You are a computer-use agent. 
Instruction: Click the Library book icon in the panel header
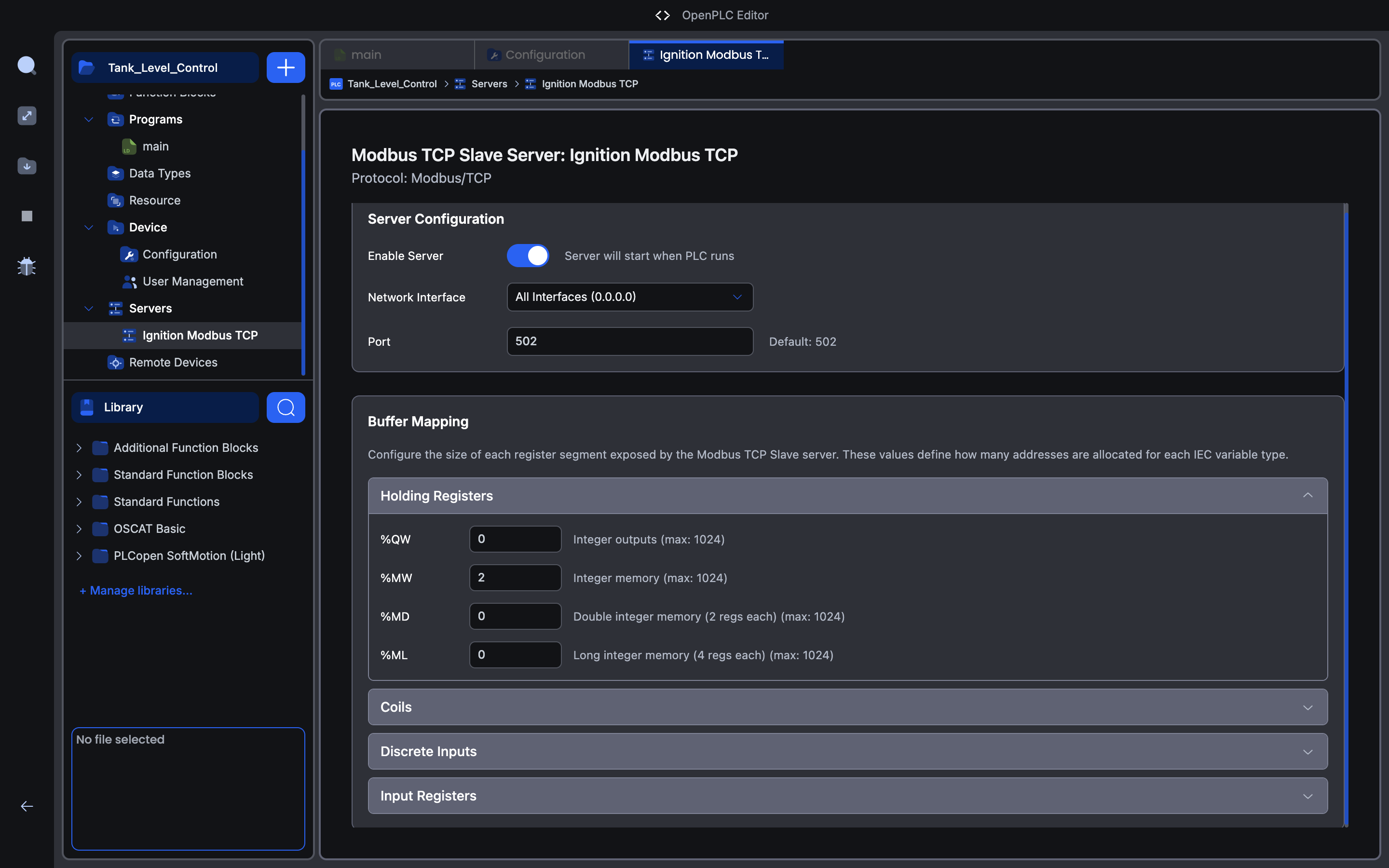coord(87,407)
